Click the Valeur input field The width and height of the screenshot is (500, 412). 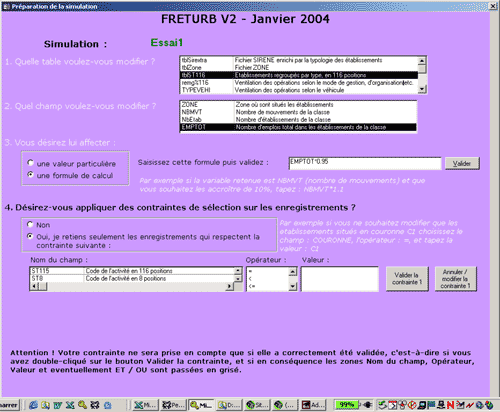[x=340, y=279]
